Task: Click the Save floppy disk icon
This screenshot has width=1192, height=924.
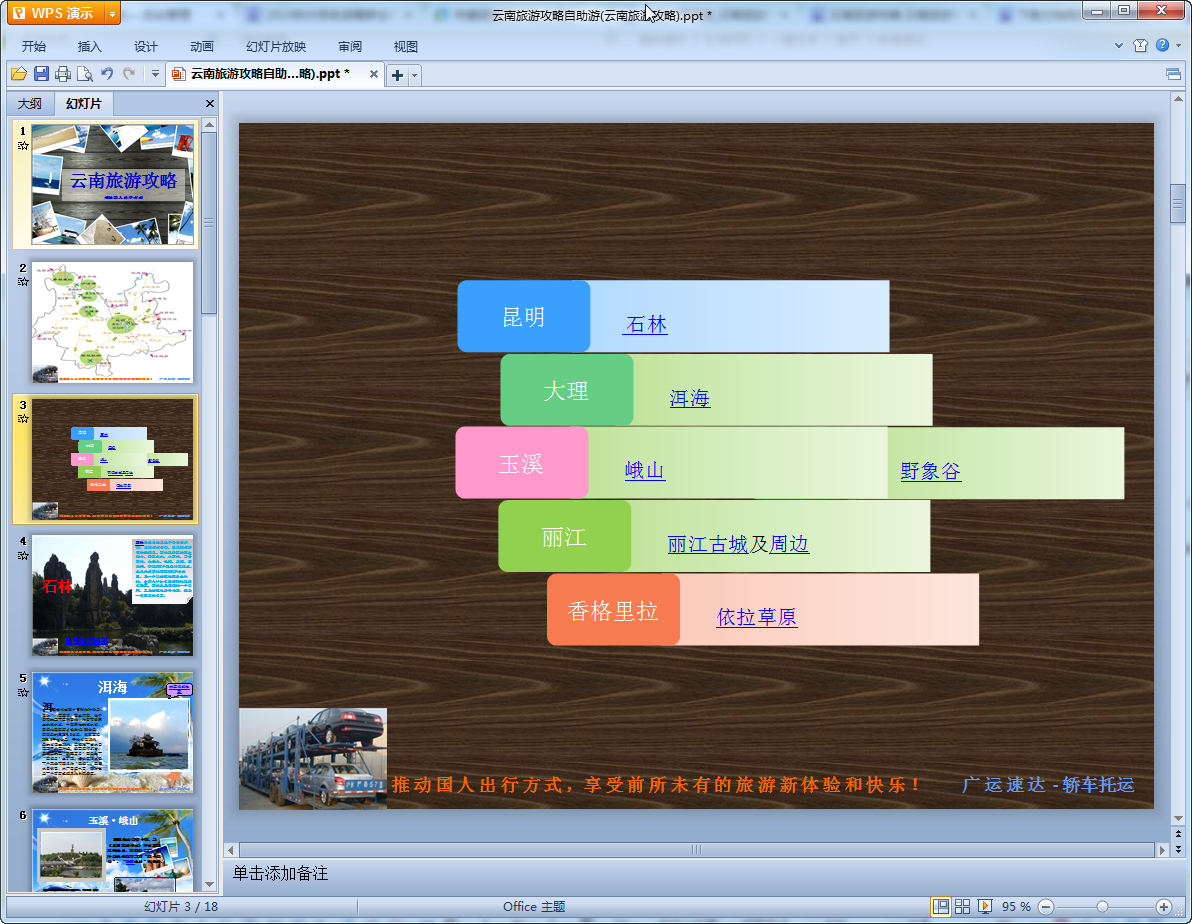Action: [x=41, y=74]
